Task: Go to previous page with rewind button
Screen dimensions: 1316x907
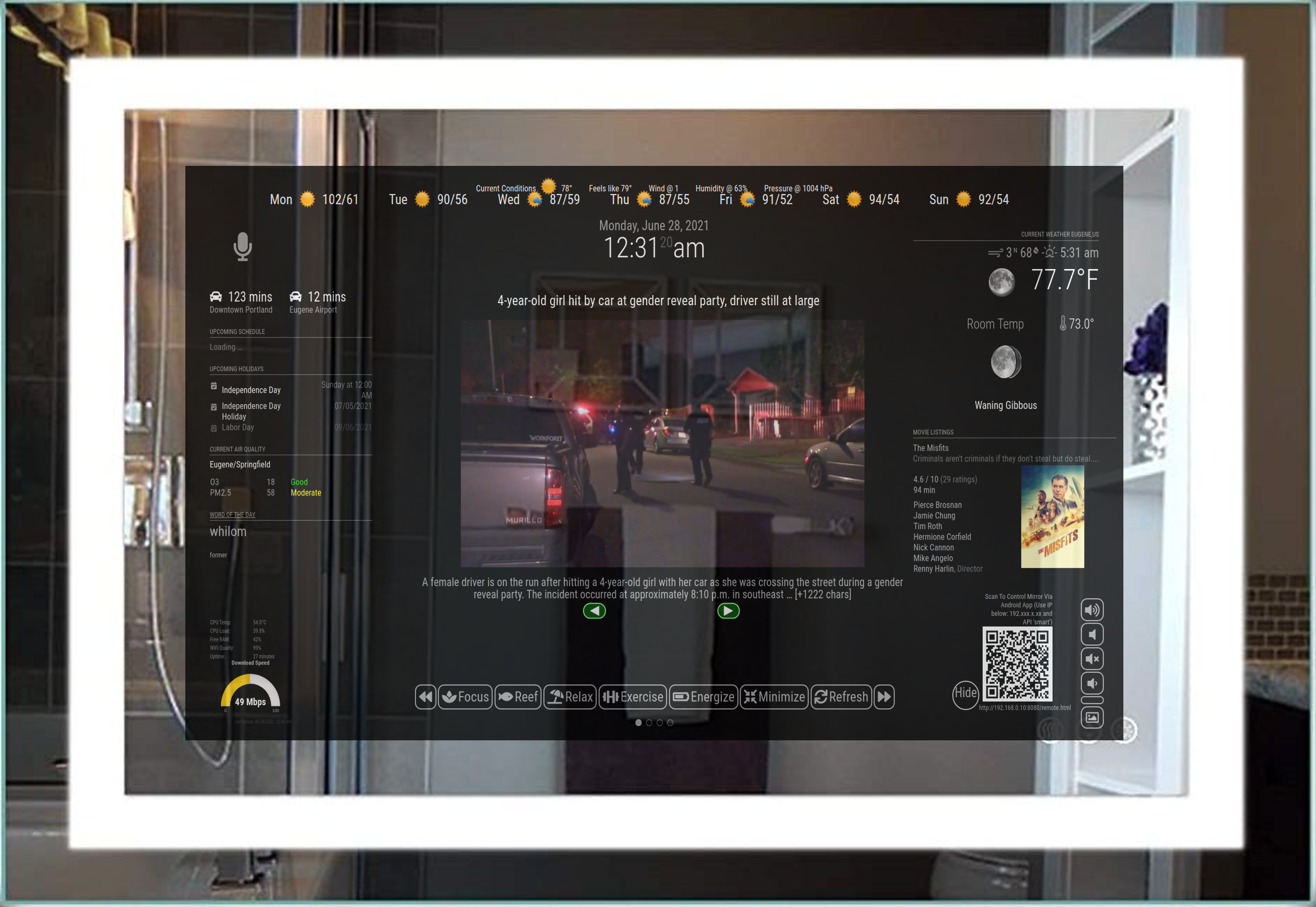Action: coord(426,697)
